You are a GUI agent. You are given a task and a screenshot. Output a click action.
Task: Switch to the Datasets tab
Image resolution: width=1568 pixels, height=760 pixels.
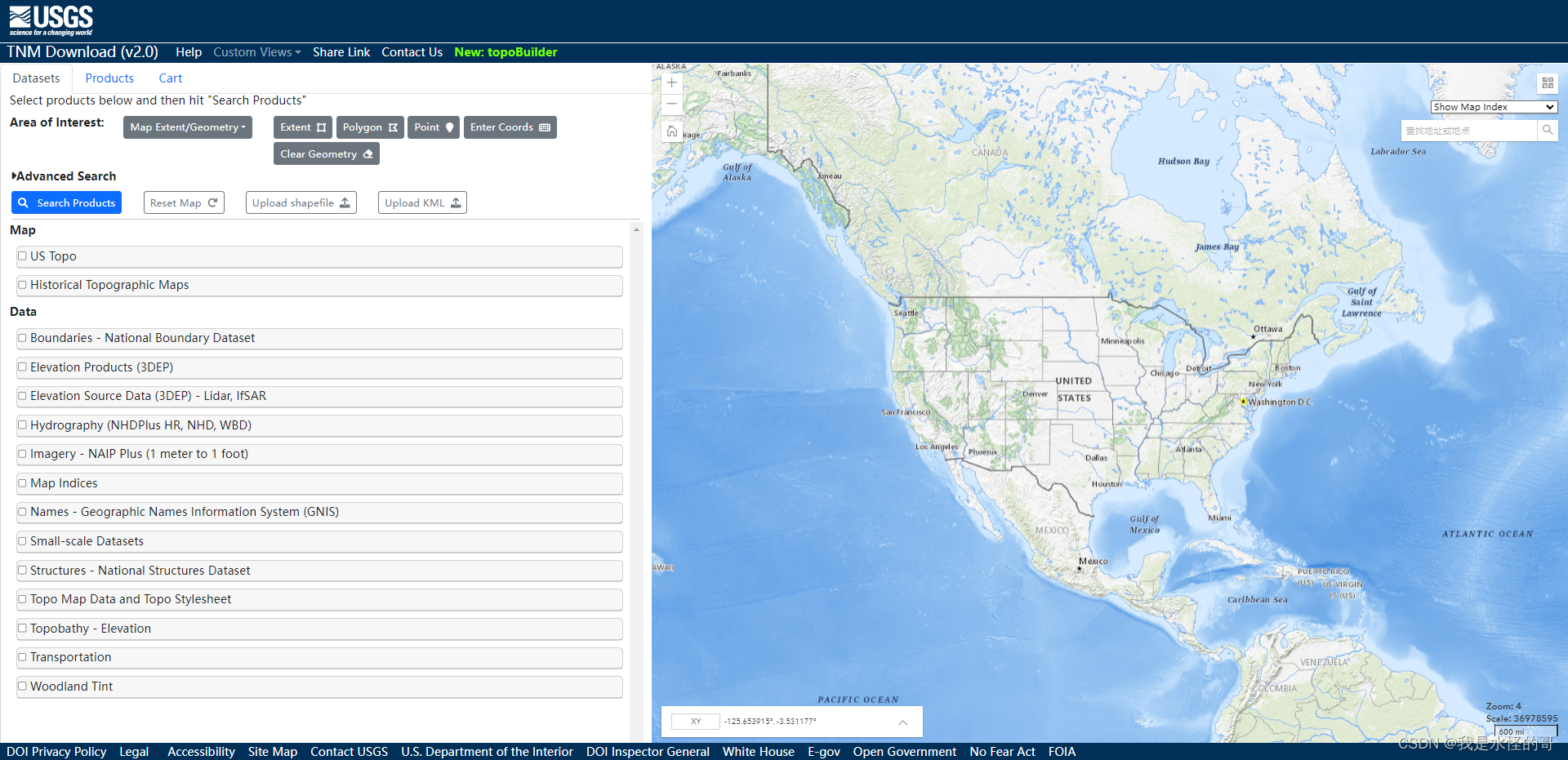pos(36,78)
